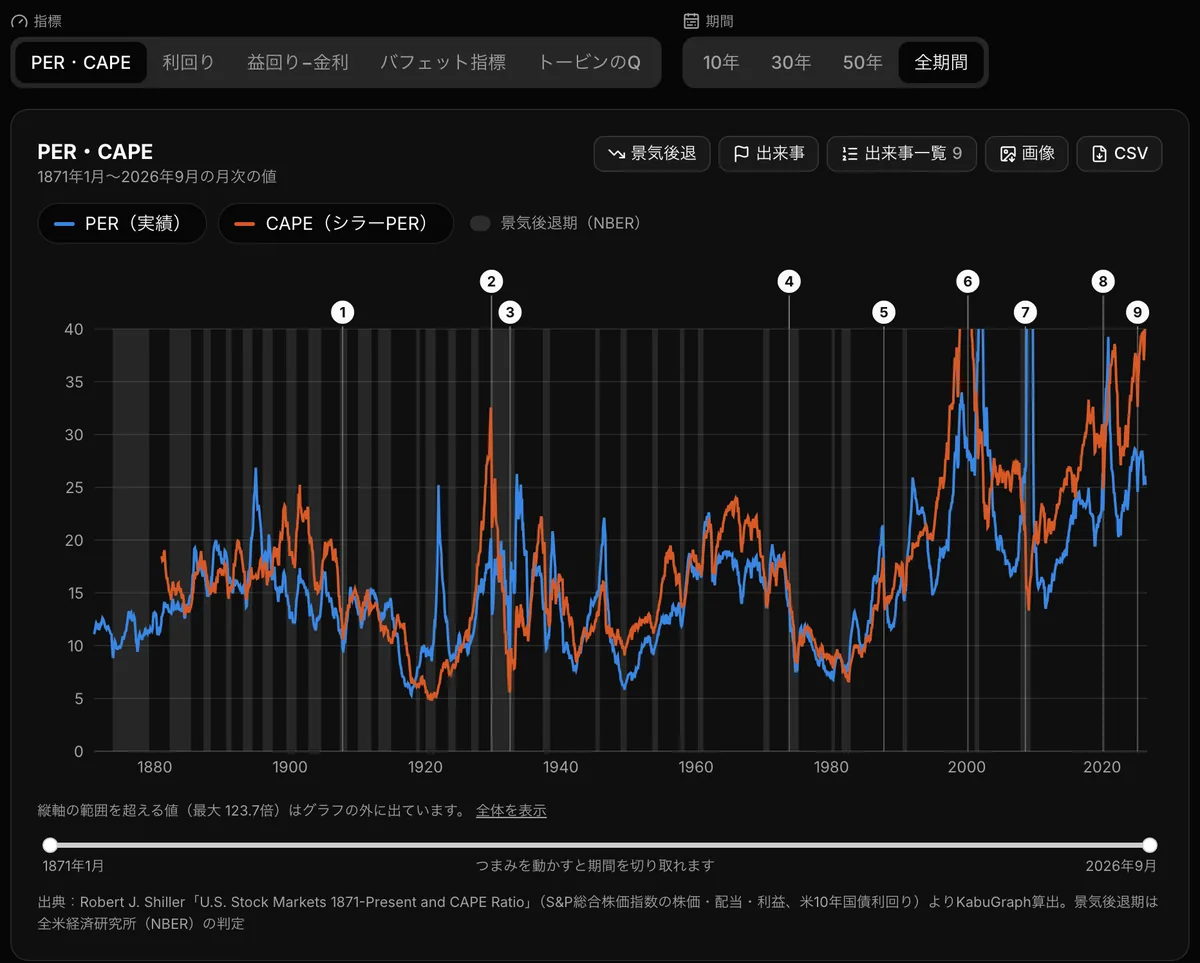The image size is (1200, 963).
Task: Select the バフェット指標 tab
Action: (443, 62)
